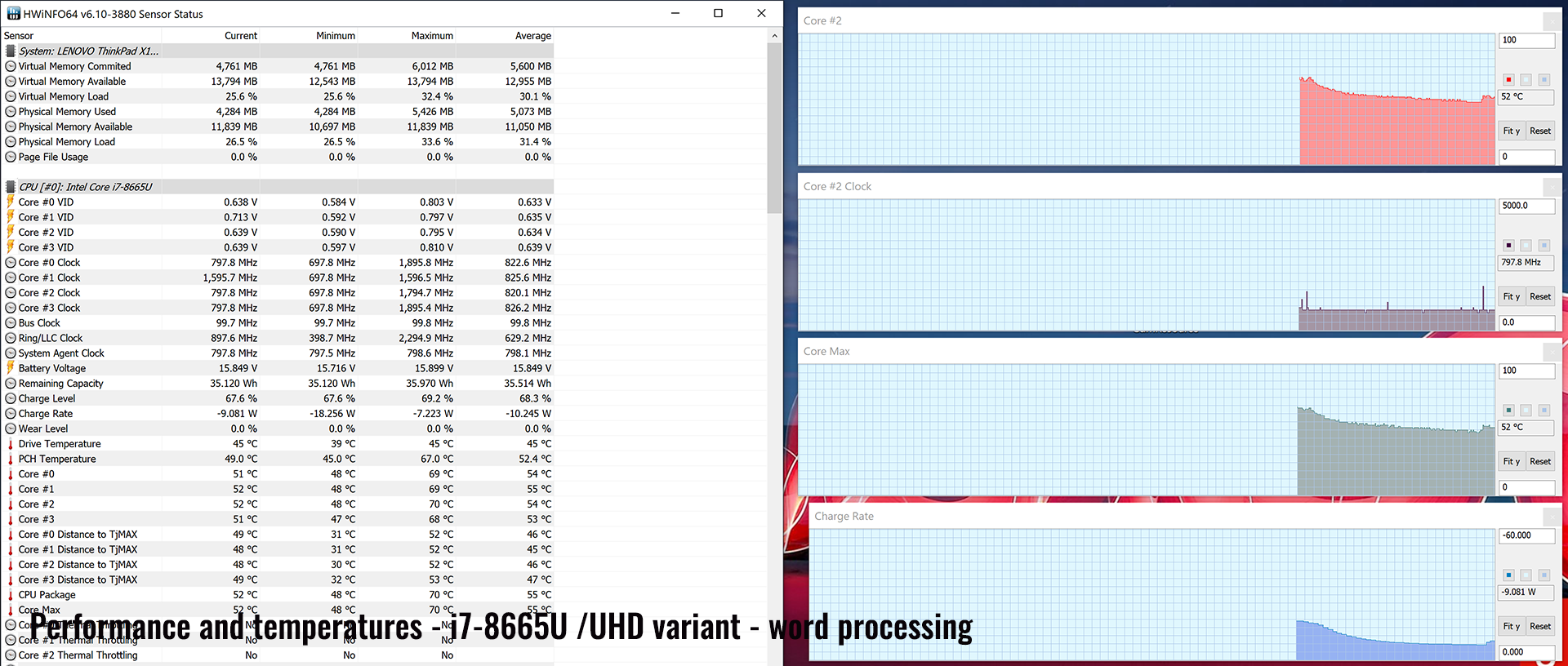
Task: Click the 0.0 minimum field in Core #2 Clock
Action: click(x=1527, y=322)
